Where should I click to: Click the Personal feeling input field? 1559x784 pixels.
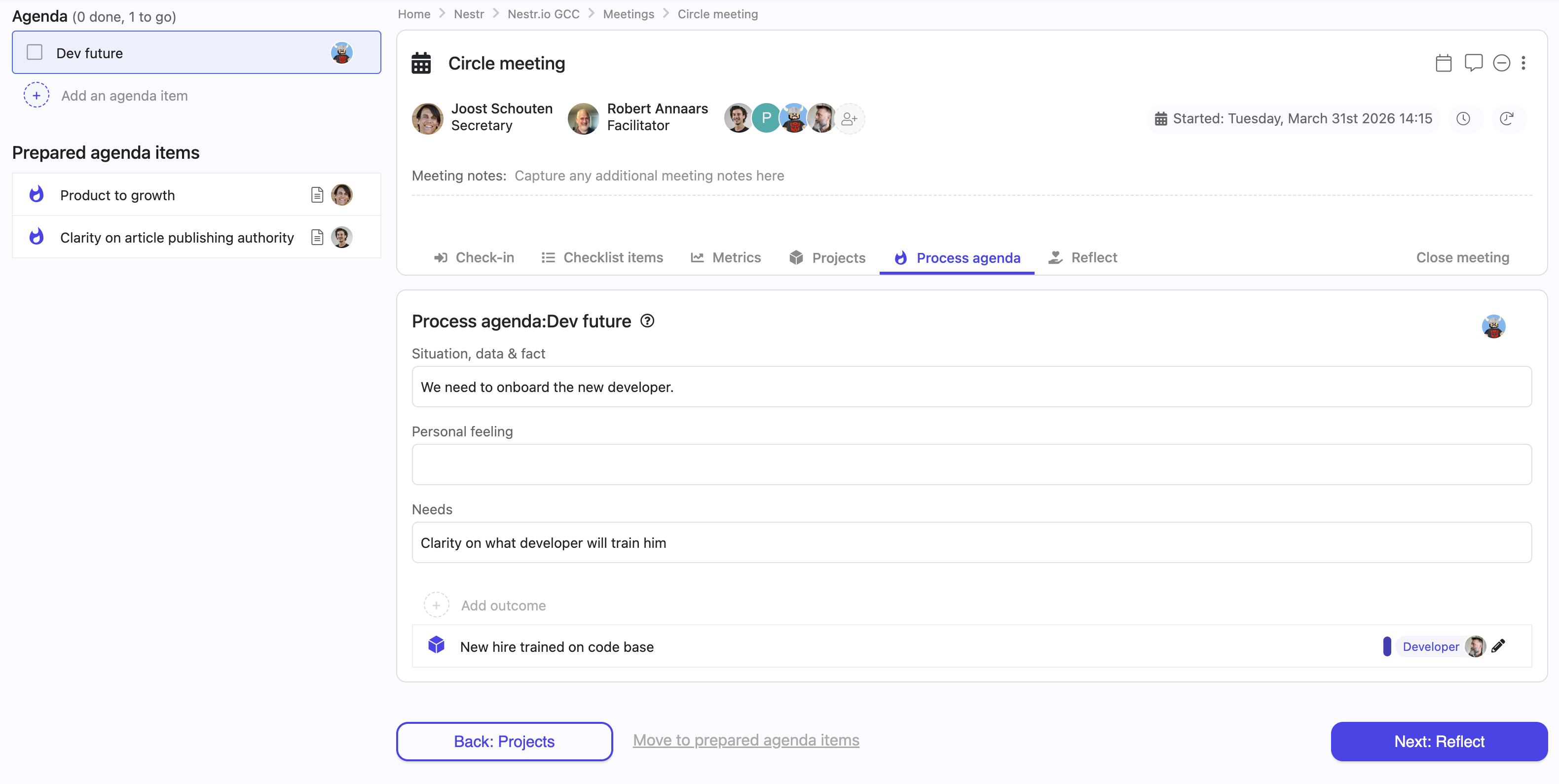tap(968, 464)
